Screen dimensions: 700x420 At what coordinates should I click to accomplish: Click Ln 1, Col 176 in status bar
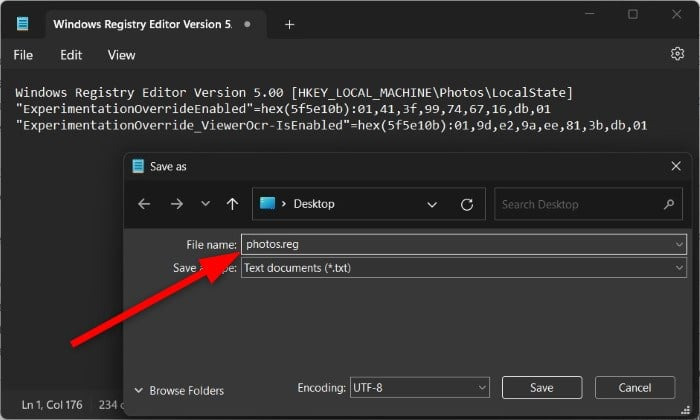click(52, 405)
